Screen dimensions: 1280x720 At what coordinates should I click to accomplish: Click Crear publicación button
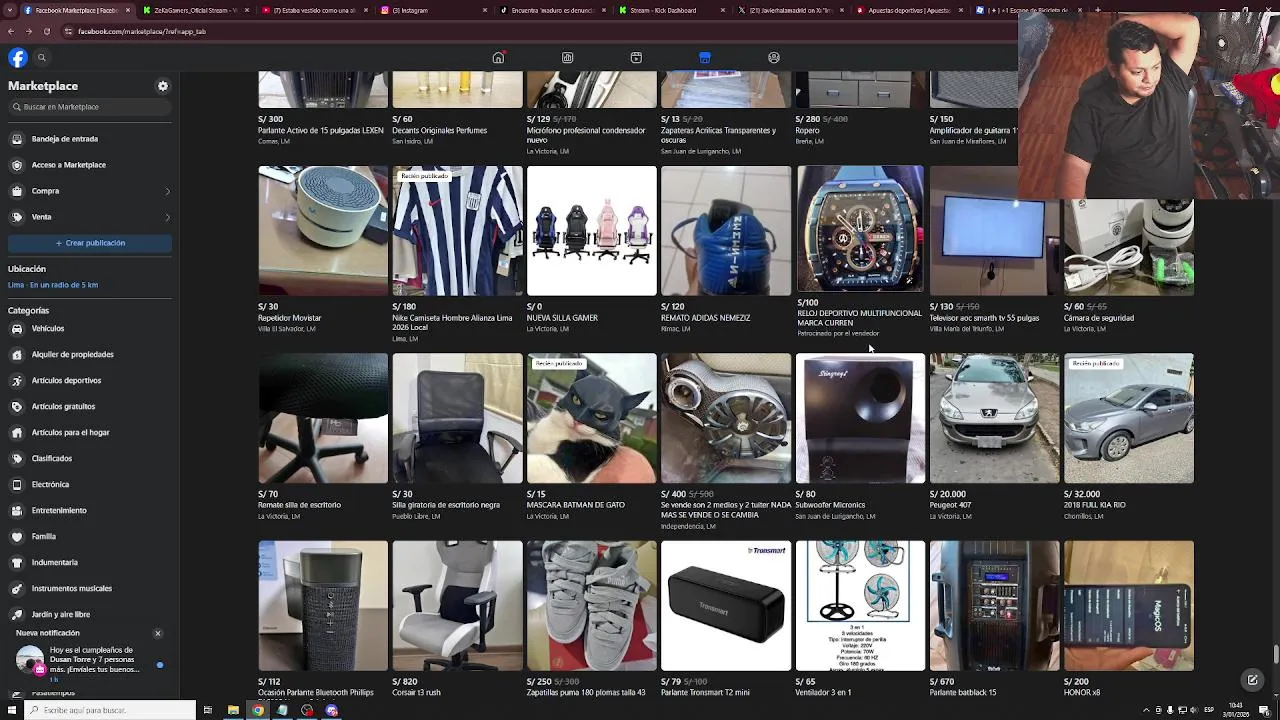[90, 243]
